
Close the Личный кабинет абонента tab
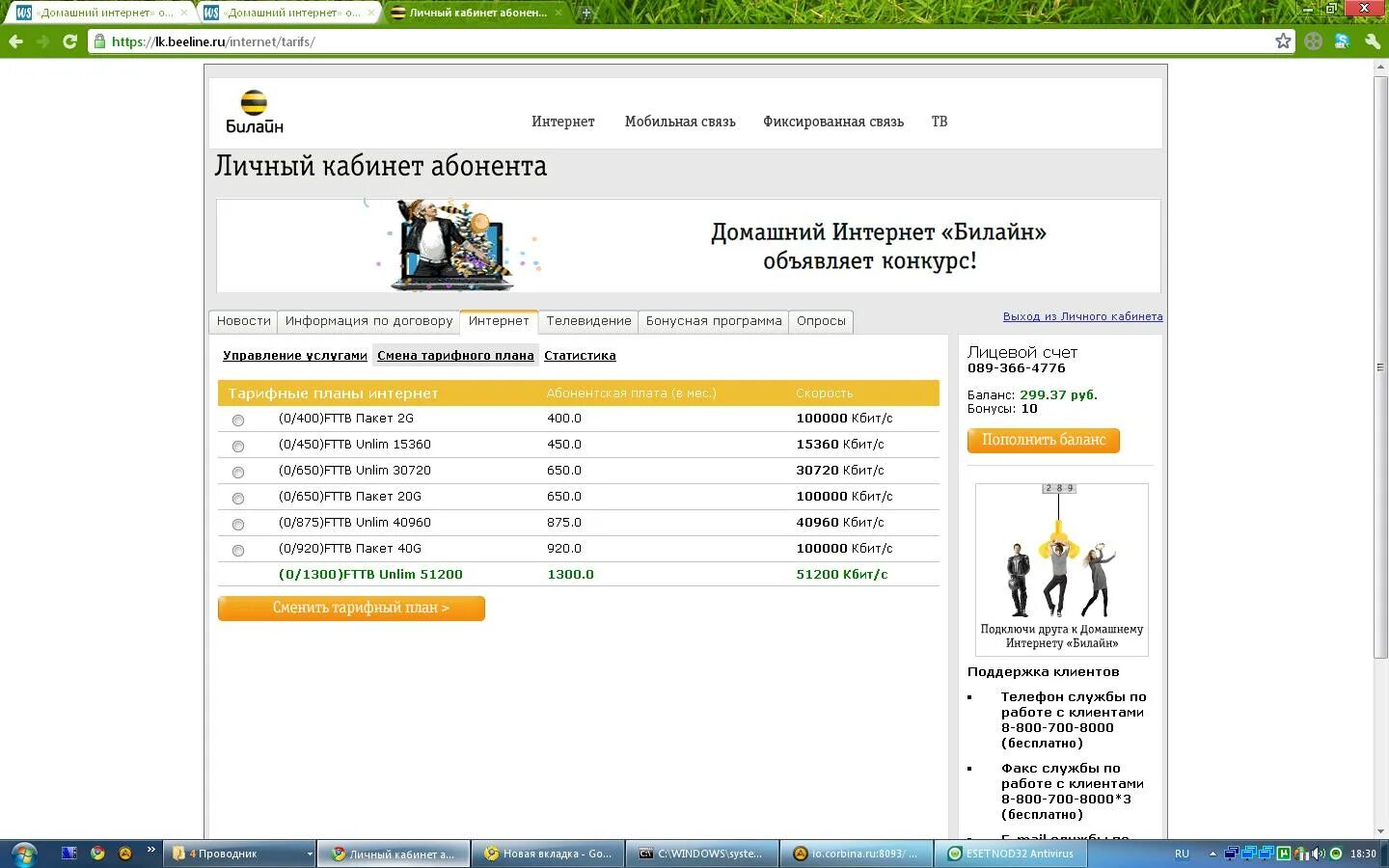point(558,13)
